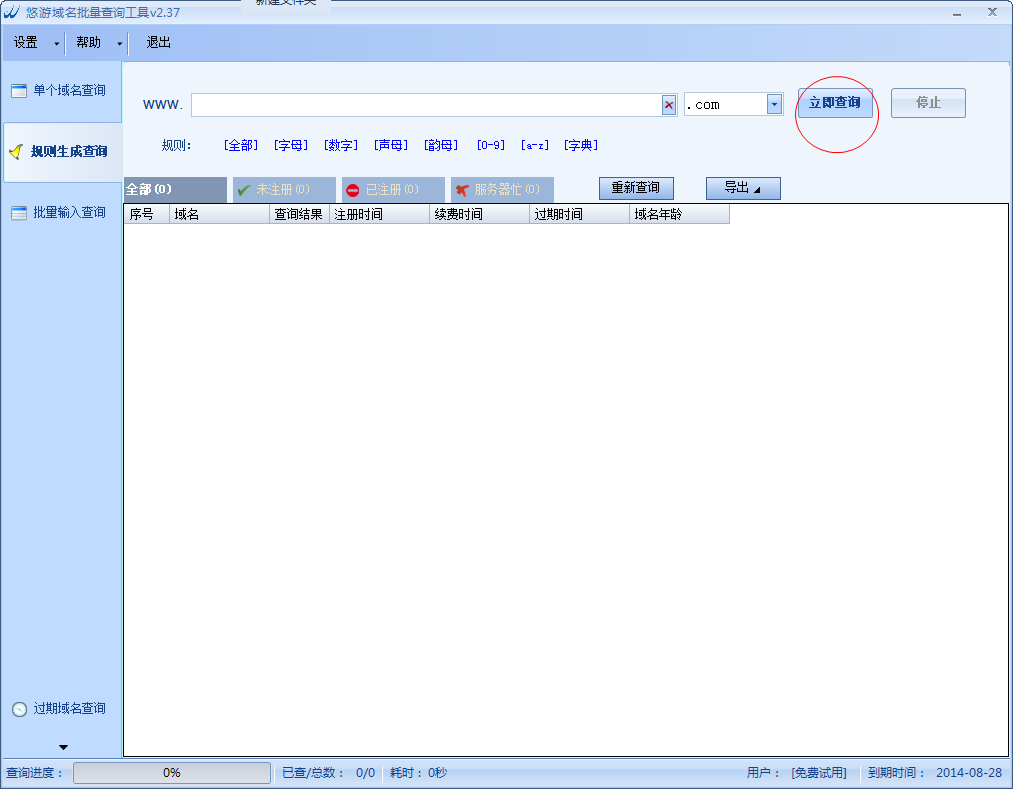Close the application window
1013x789 pixels.
[992, 12]
